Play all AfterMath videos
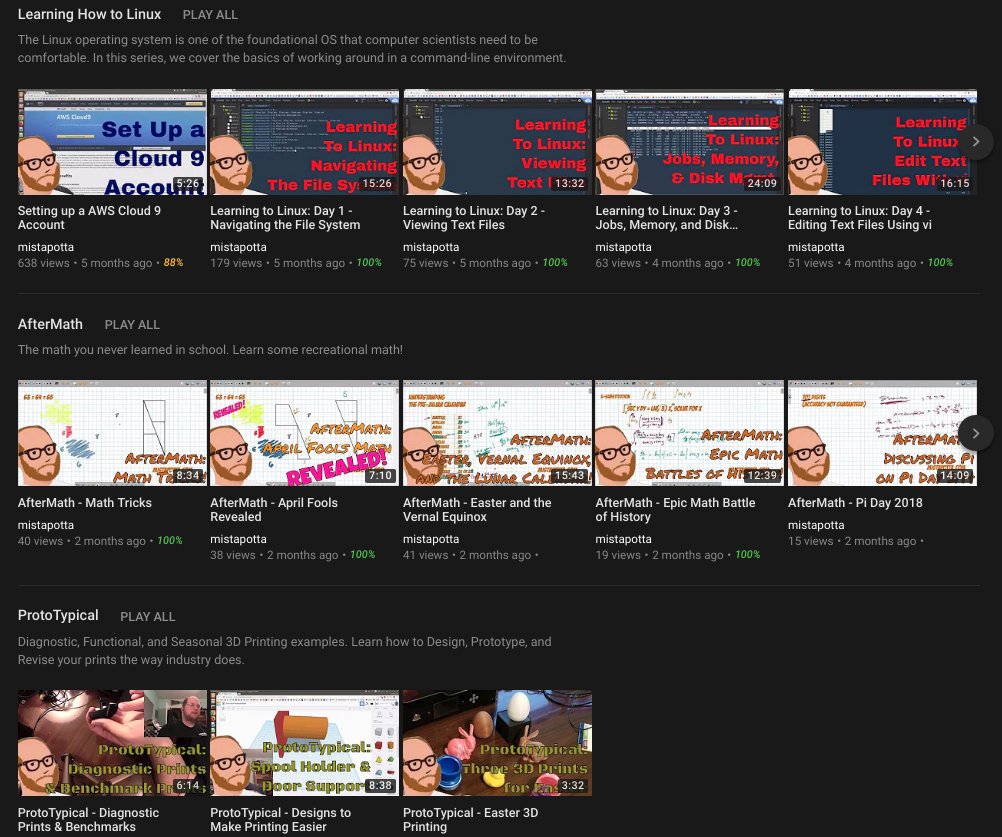The width and height of the screenshot is (1002, 837). click(x=132, y=325)
